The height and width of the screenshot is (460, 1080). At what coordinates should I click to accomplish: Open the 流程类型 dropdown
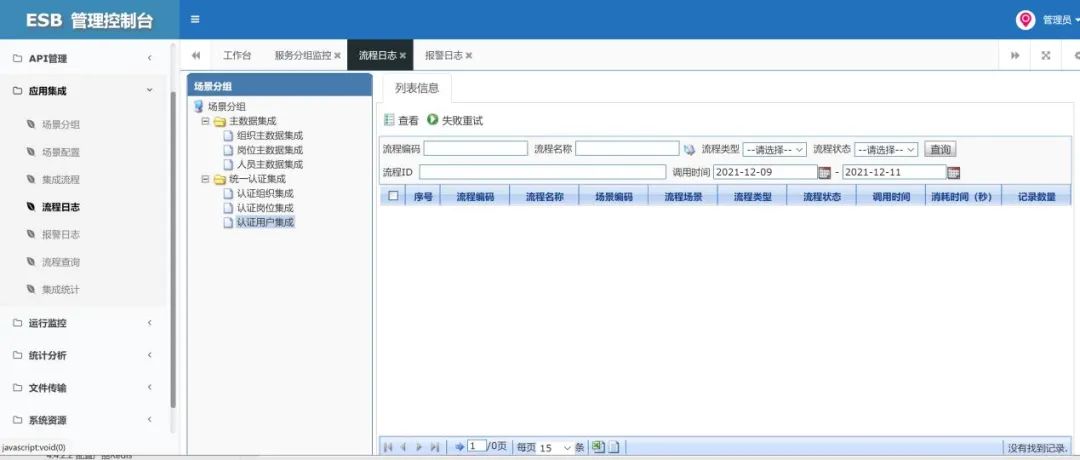point(774,149)
